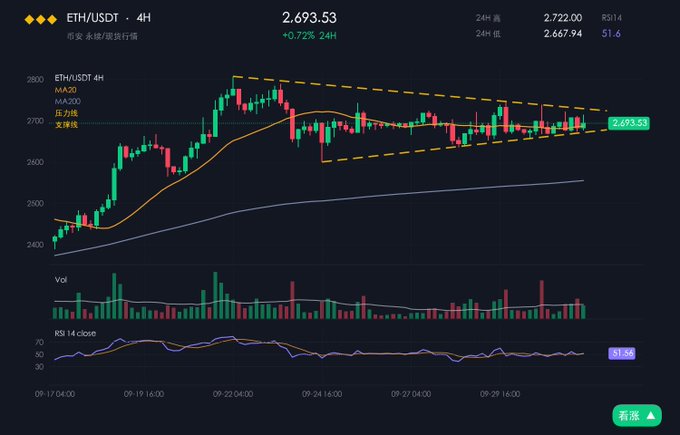The height and width of the screenshot is (435, 680).
Task: Click the current price 2,693.53 in header
Action: click(309, 18)
